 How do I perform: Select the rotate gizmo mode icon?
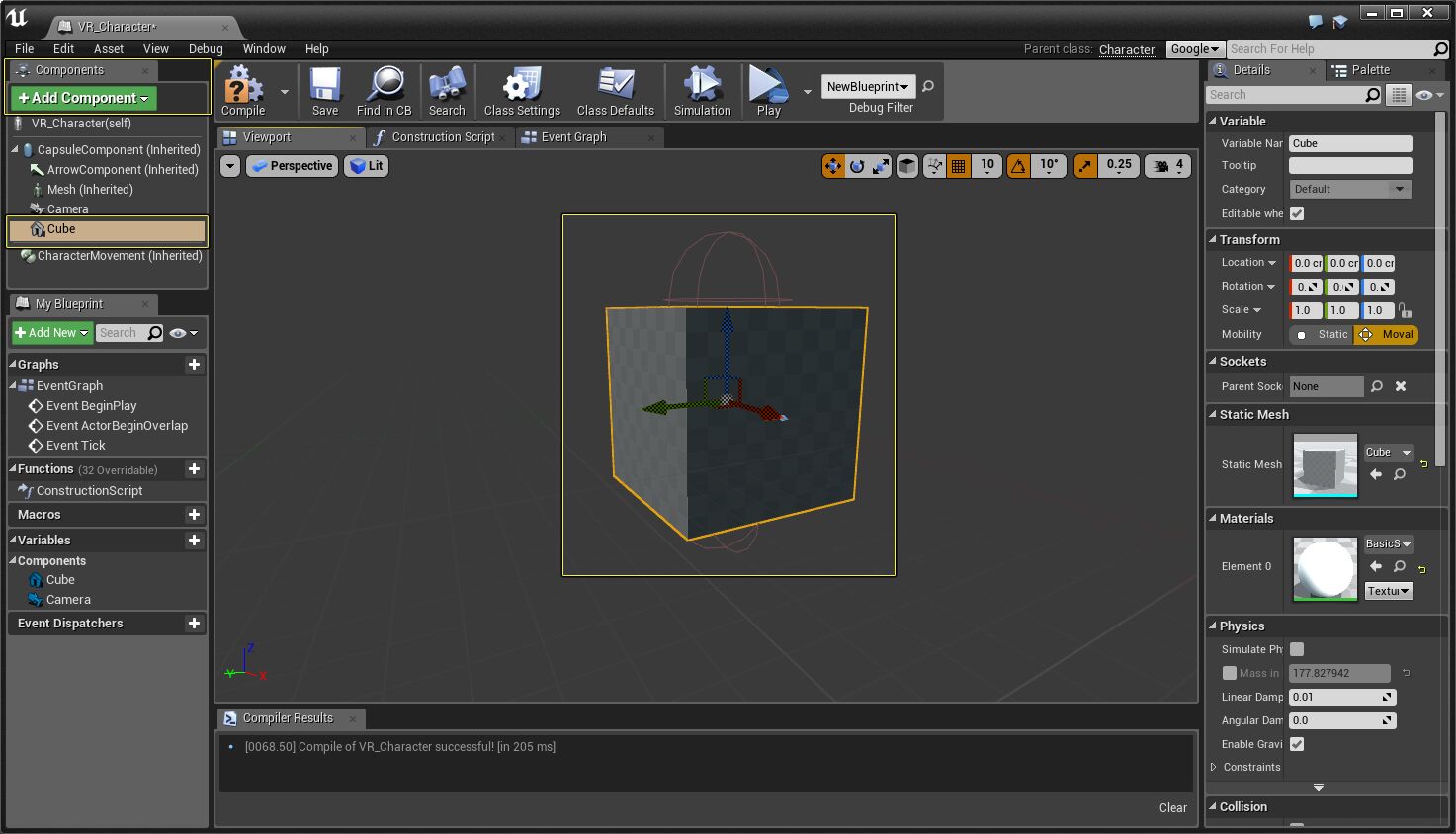[857, 166]
